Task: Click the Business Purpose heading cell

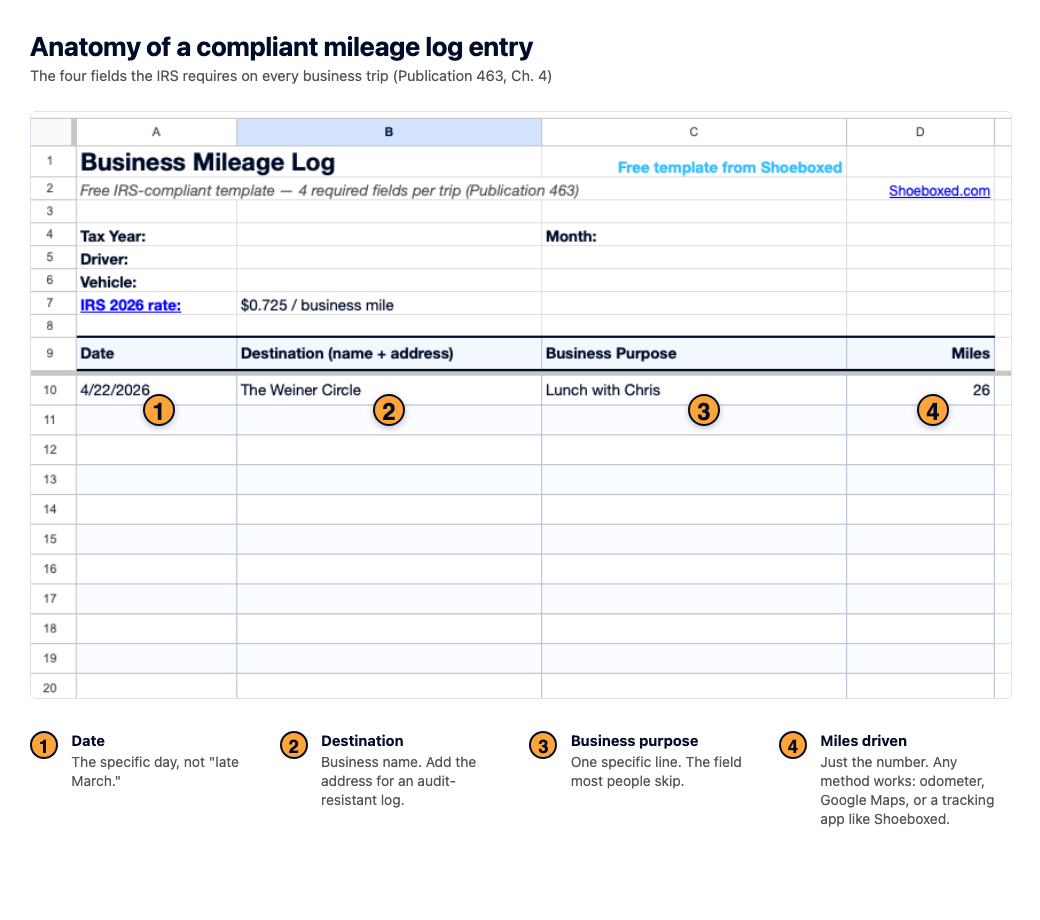Action: point(694,354)
